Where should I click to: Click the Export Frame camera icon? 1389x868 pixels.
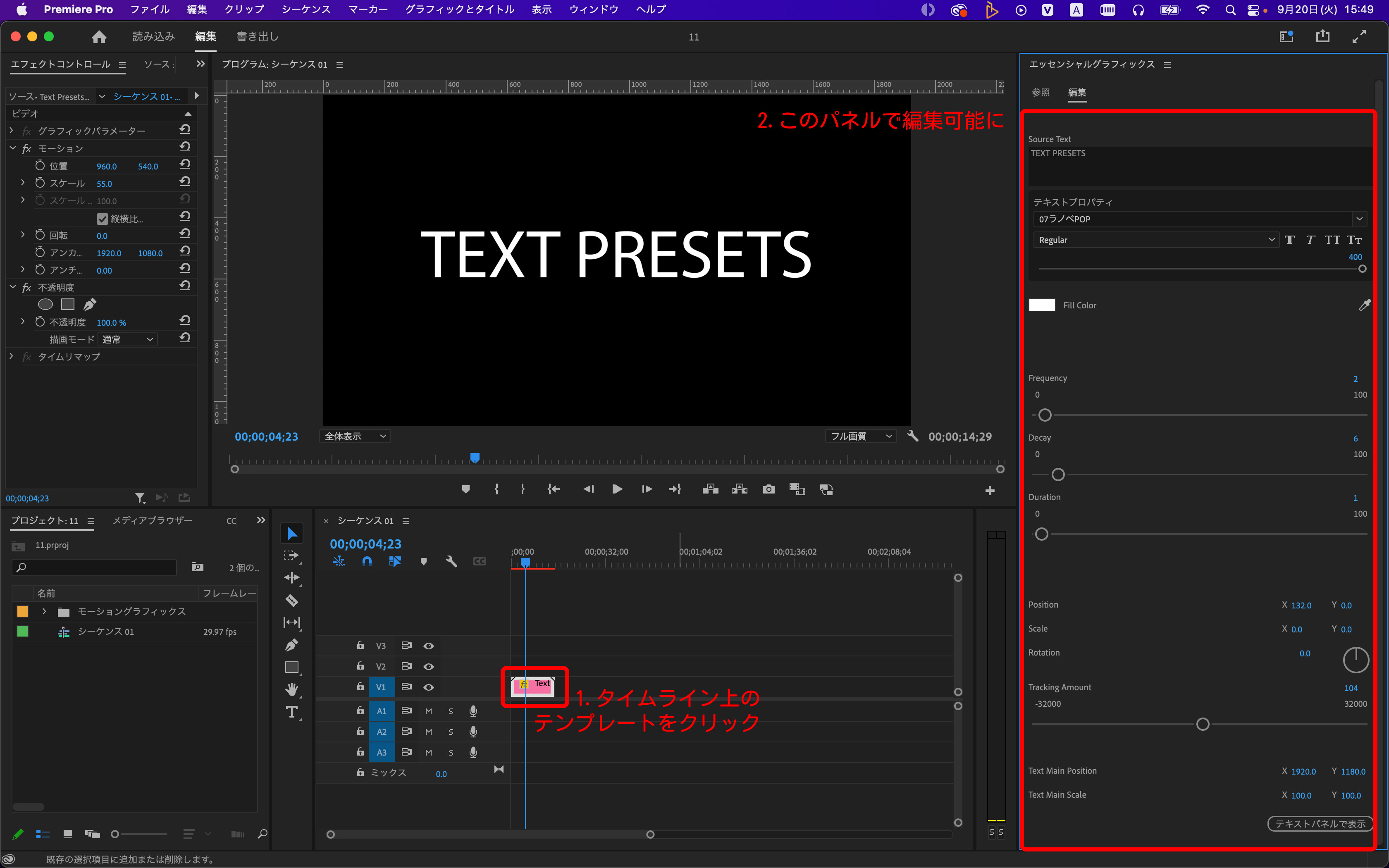click(768, 489)
